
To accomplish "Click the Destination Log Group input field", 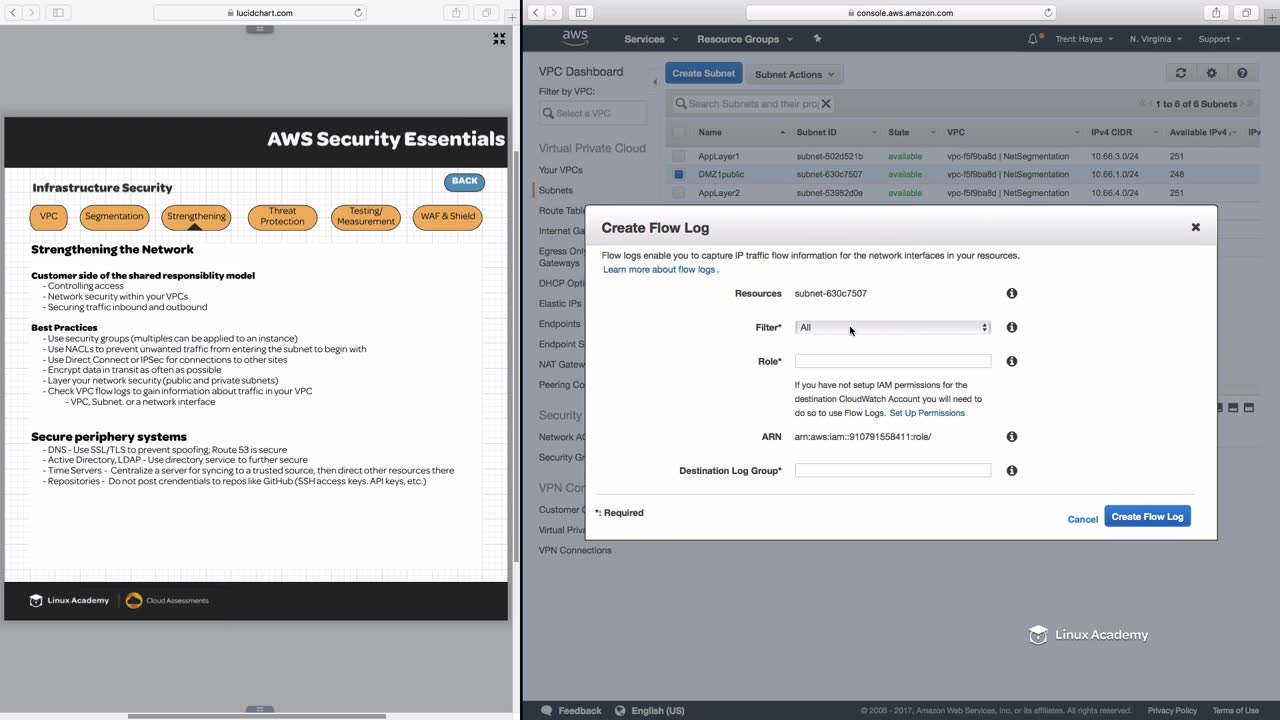I will click(893, 470).
